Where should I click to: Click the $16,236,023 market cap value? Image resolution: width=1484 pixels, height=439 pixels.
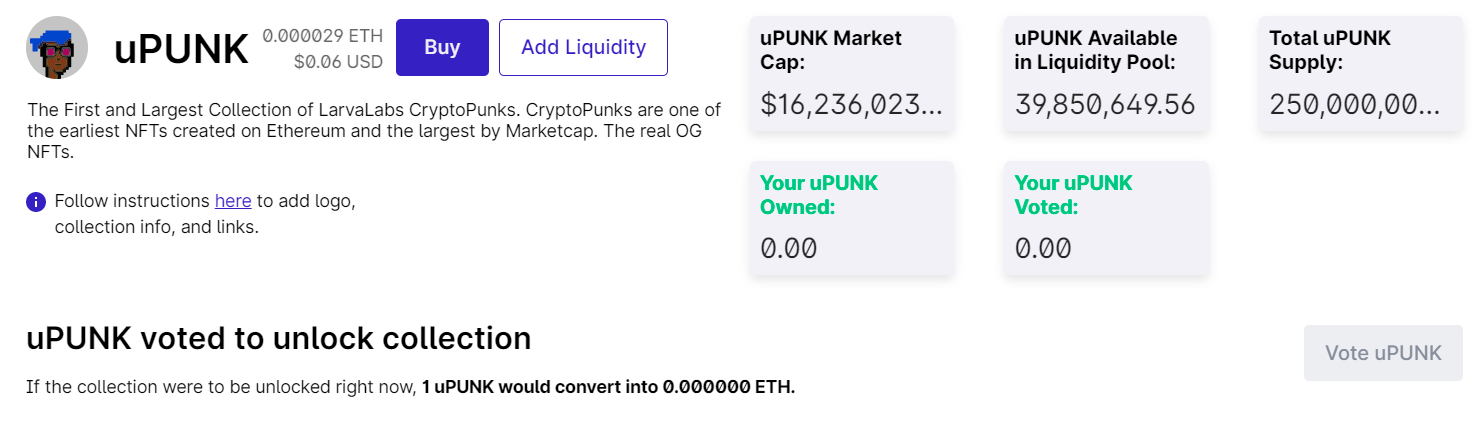tap(851, 104)
